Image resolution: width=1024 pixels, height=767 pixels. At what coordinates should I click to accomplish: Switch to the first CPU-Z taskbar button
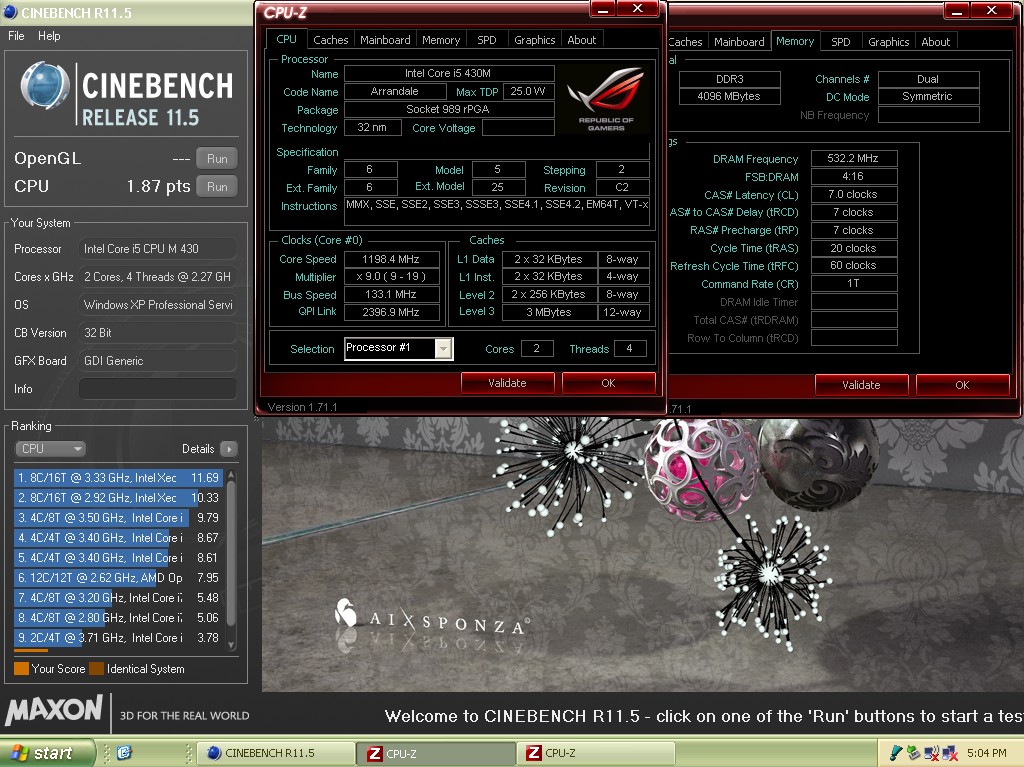pyautogui.click(x=436, y=753)
